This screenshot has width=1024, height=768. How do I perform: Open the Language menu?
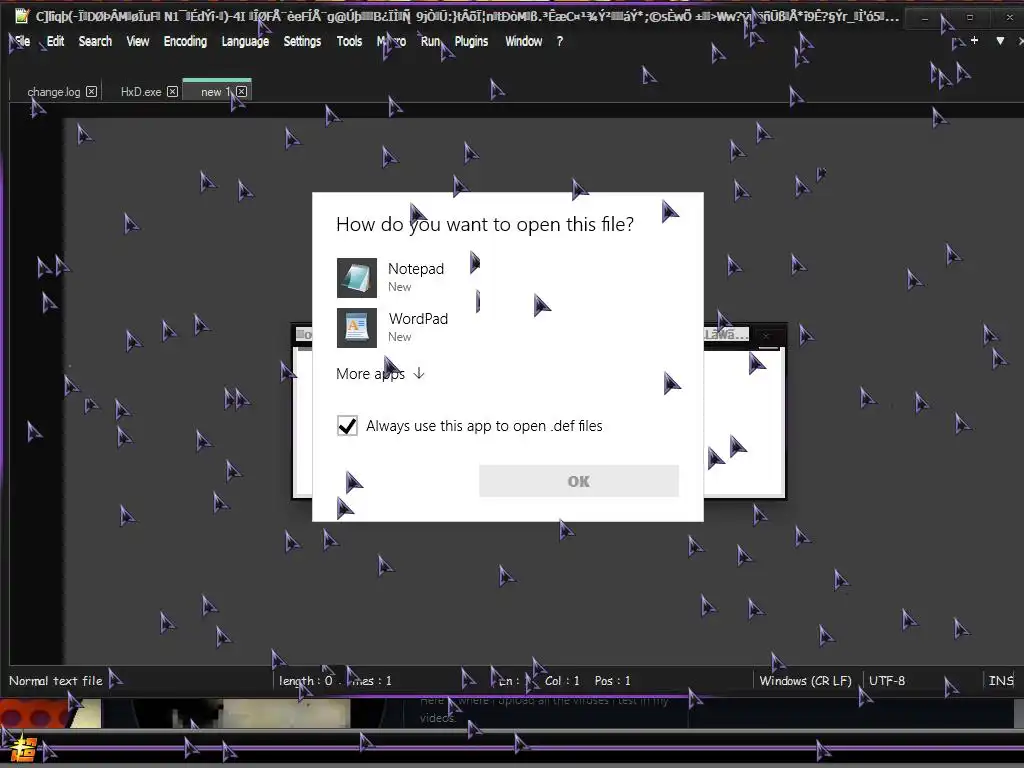pyautogui.click(x=245, y=41)
